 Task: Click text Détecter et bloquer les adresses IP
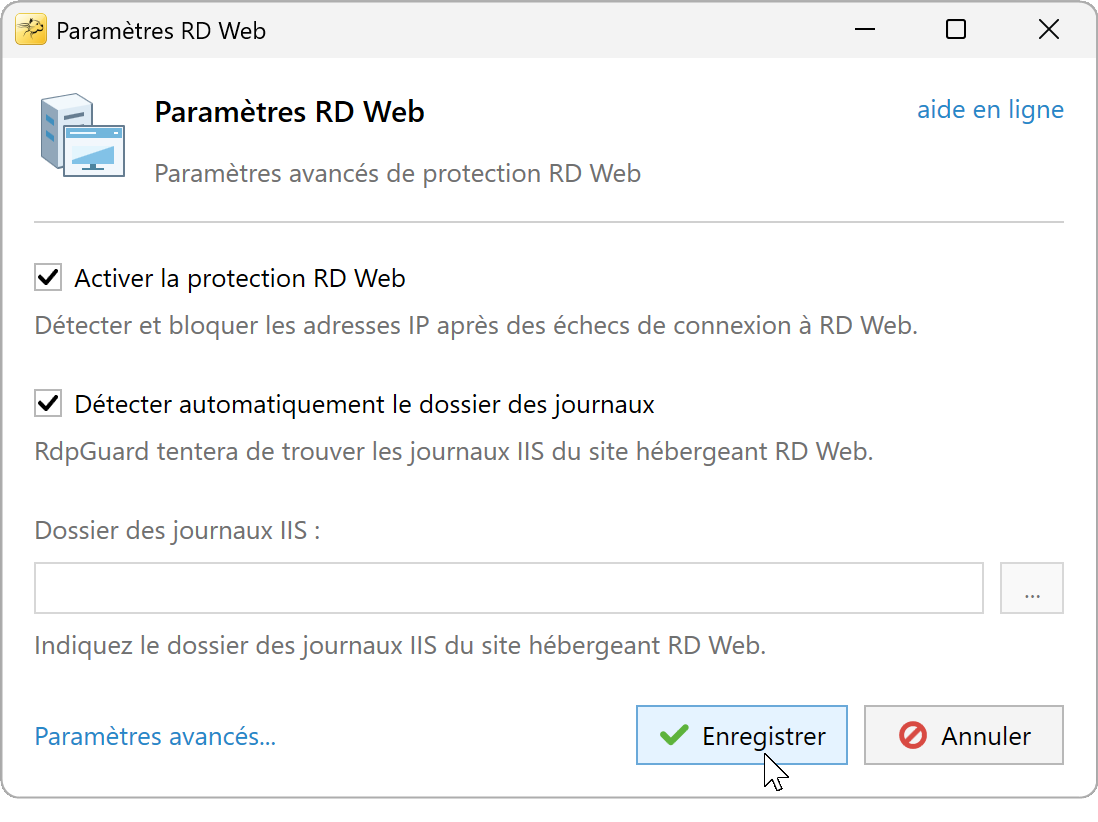point(232,326)
